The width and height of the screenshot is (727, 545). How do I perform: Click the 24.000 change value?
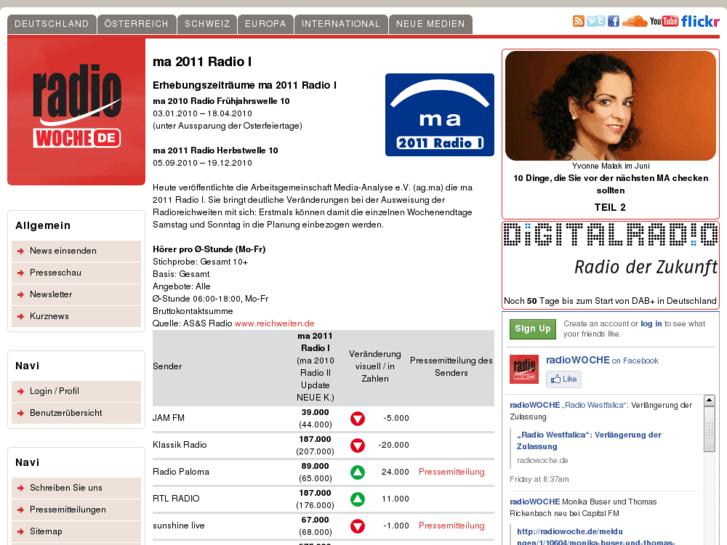(395, 472)
